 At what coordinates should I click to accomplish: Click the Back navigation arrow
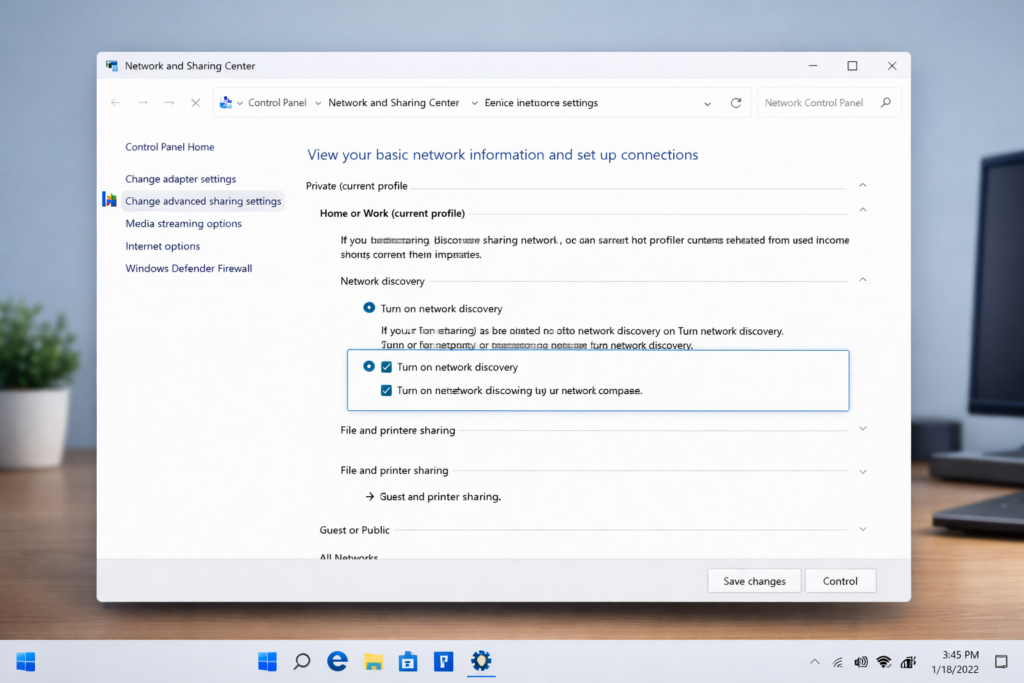click(116, 103)
